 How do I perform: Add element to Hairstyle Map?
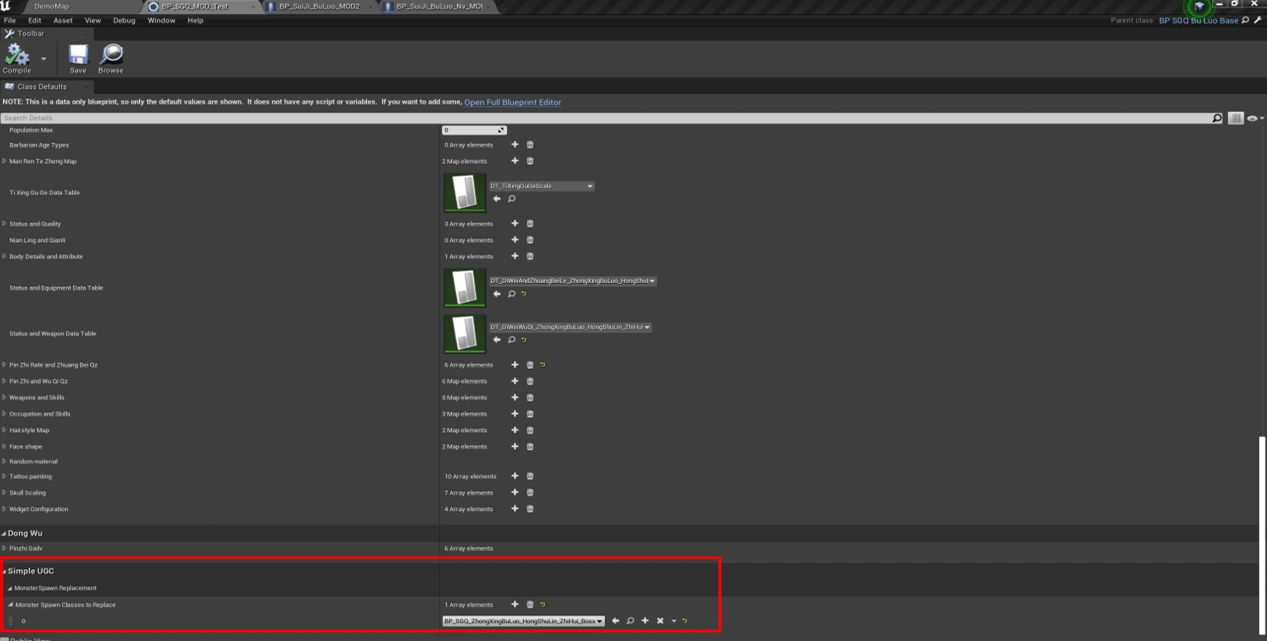[515, 430]
